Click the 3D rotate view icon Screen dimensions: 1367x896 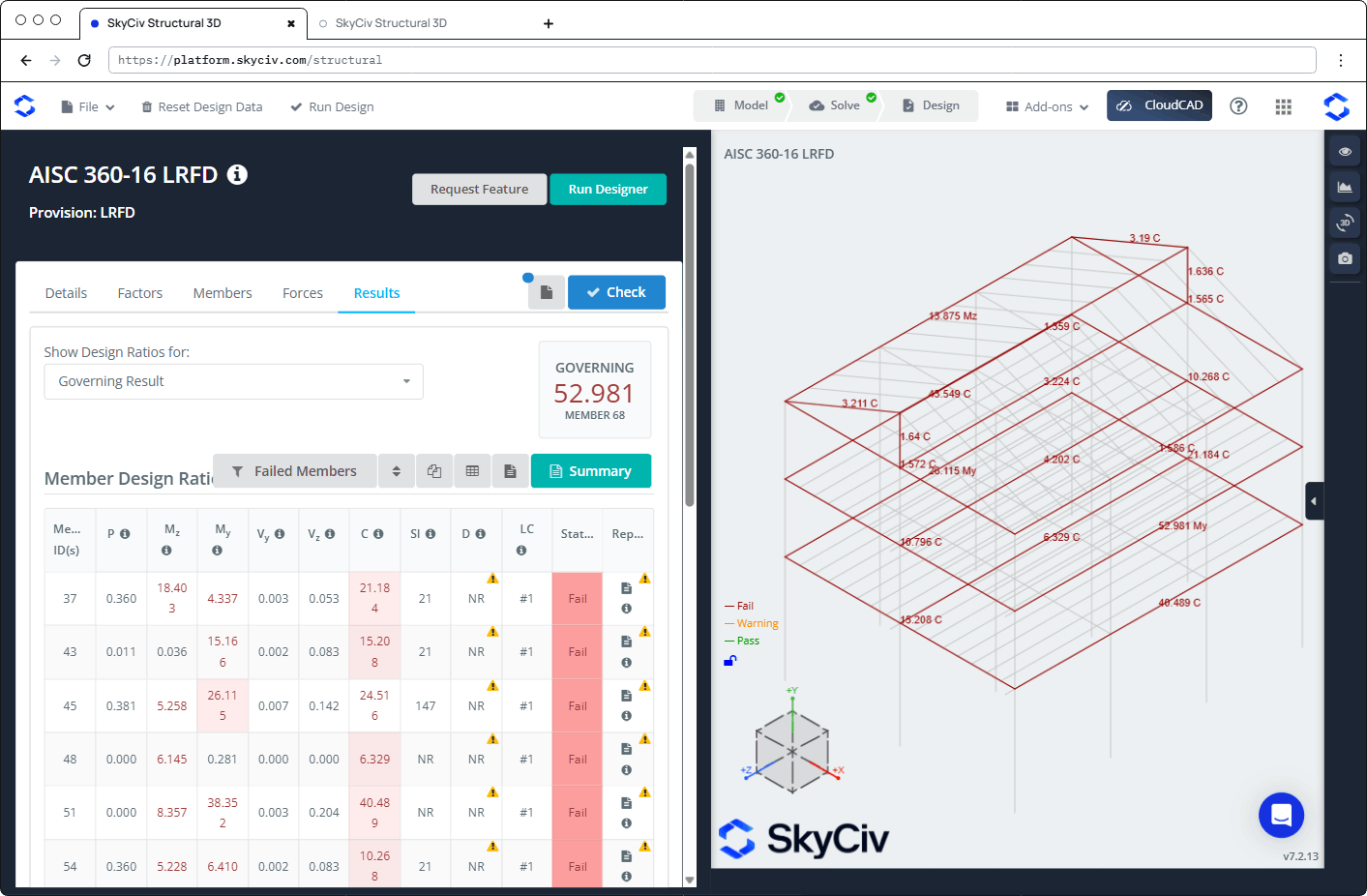(1345, 223)
